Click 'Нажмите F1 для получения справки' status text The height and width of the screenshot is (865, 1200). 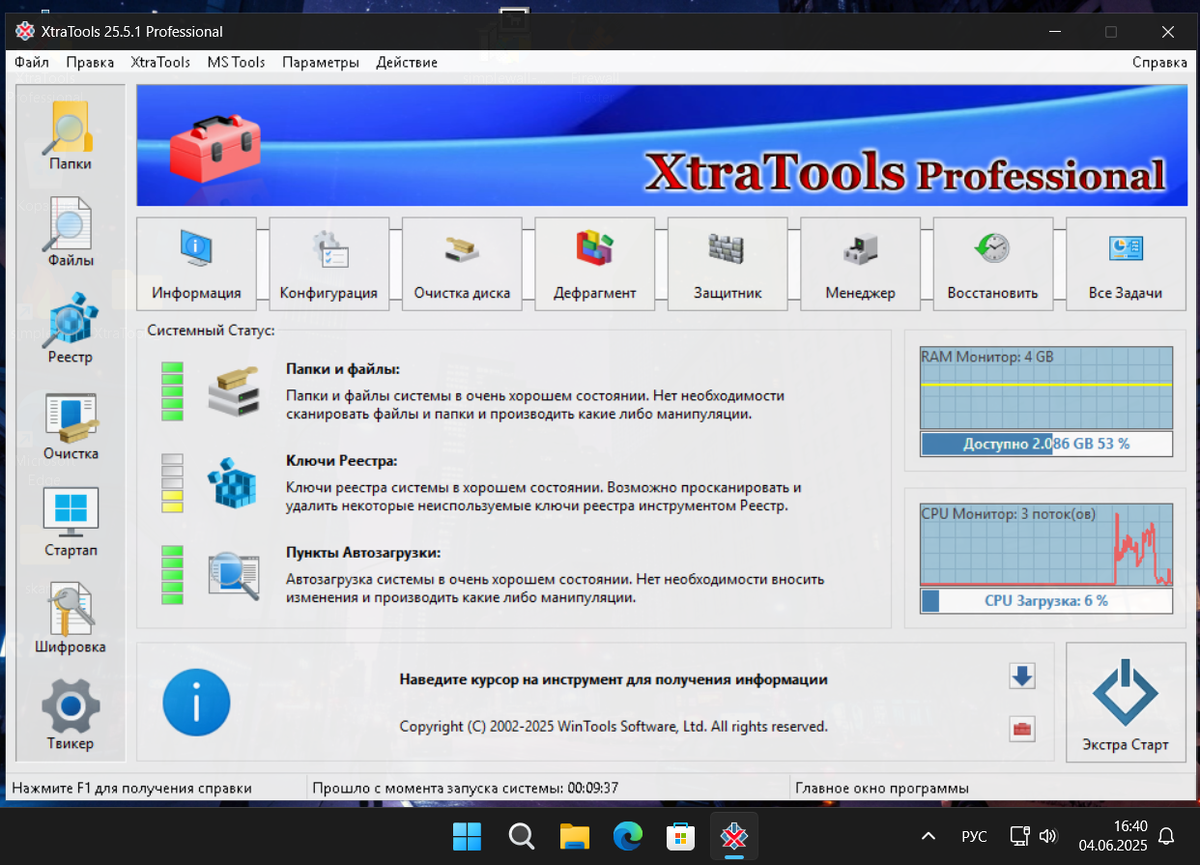tap(132, 788)
